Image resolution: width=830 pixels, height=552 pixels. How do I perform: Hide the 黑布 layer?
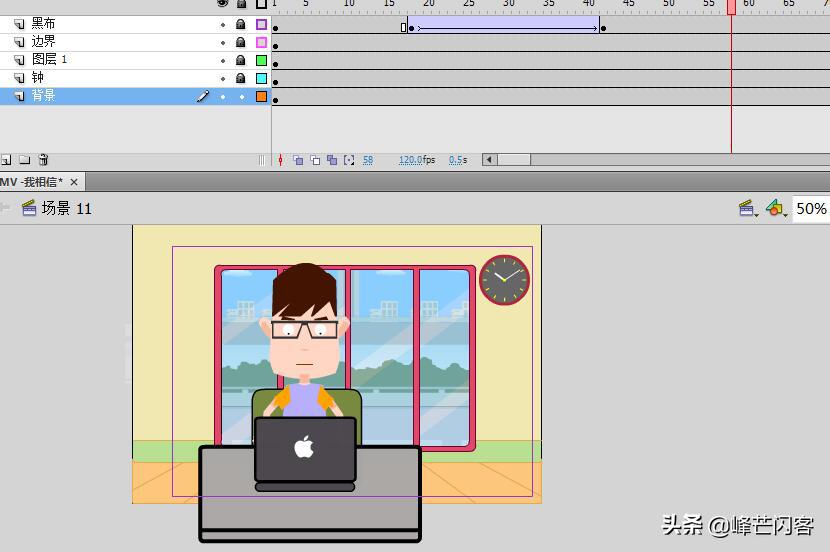[223, 25]
